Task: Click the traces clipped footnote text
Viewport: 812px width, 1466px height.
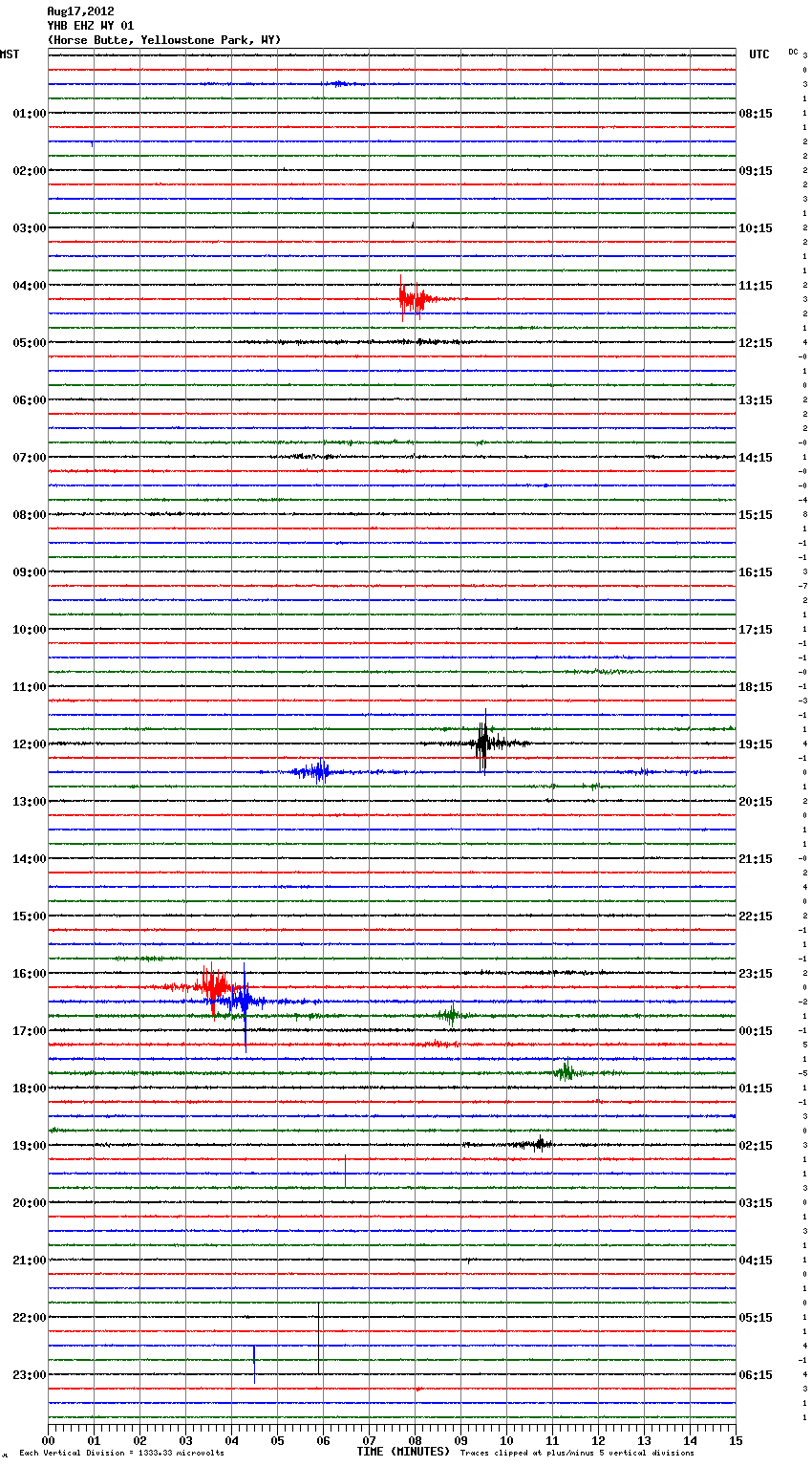Action: coord(577,1454)
